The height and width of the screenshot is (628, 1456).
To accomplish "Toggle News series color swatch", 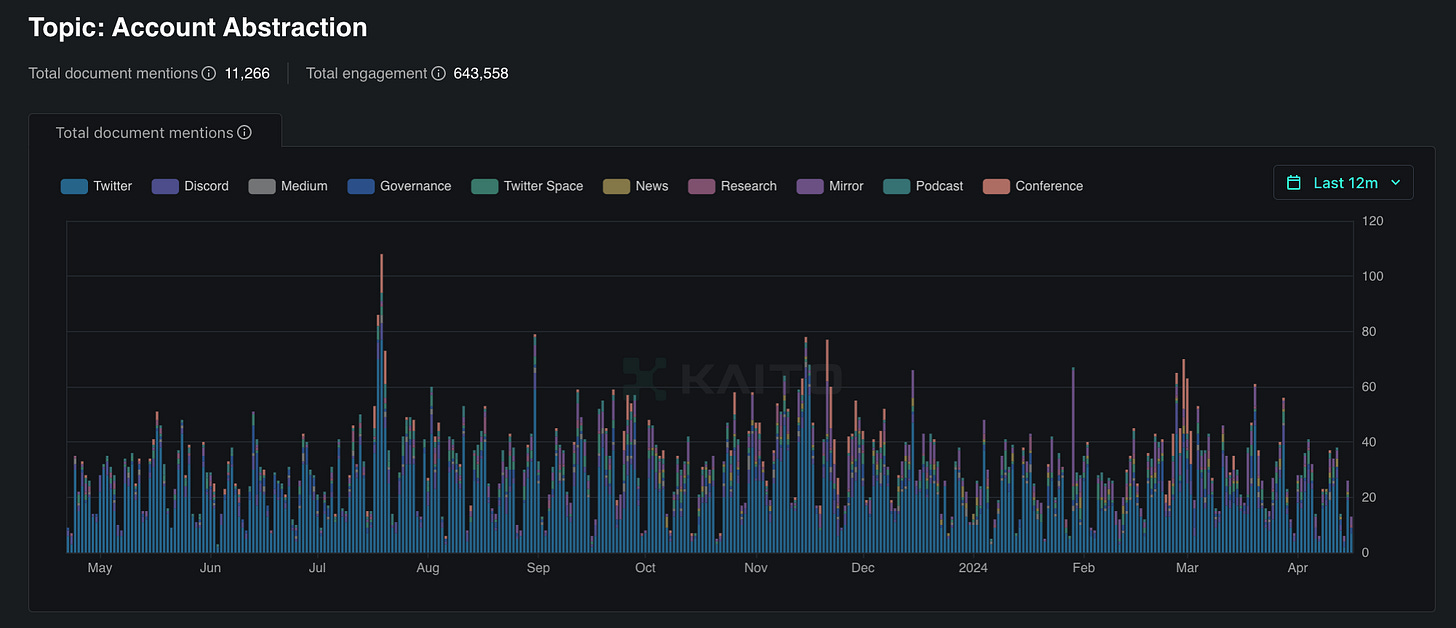I will (616, 186).
